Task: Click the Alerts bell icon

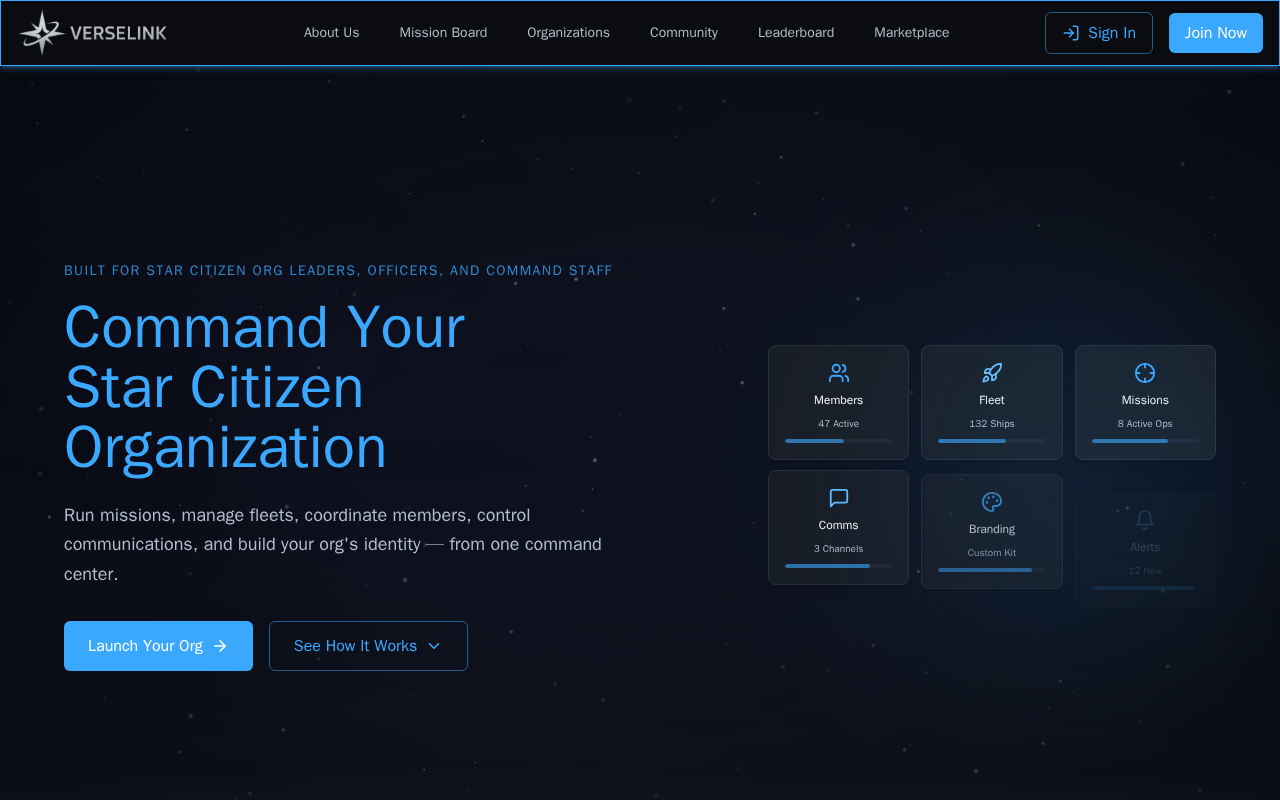Action: click(1145, 520)
